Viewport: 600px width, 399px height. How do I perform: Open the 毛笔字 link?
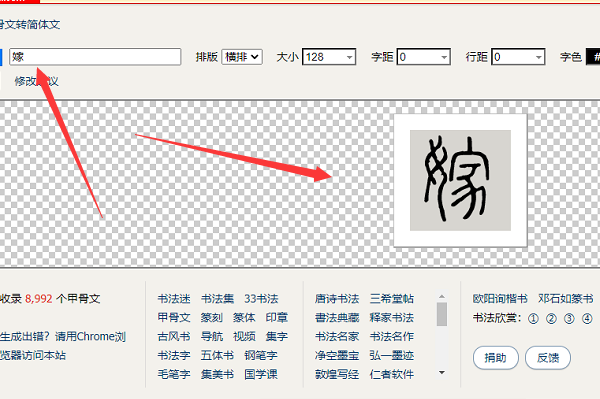click(174, 374)
